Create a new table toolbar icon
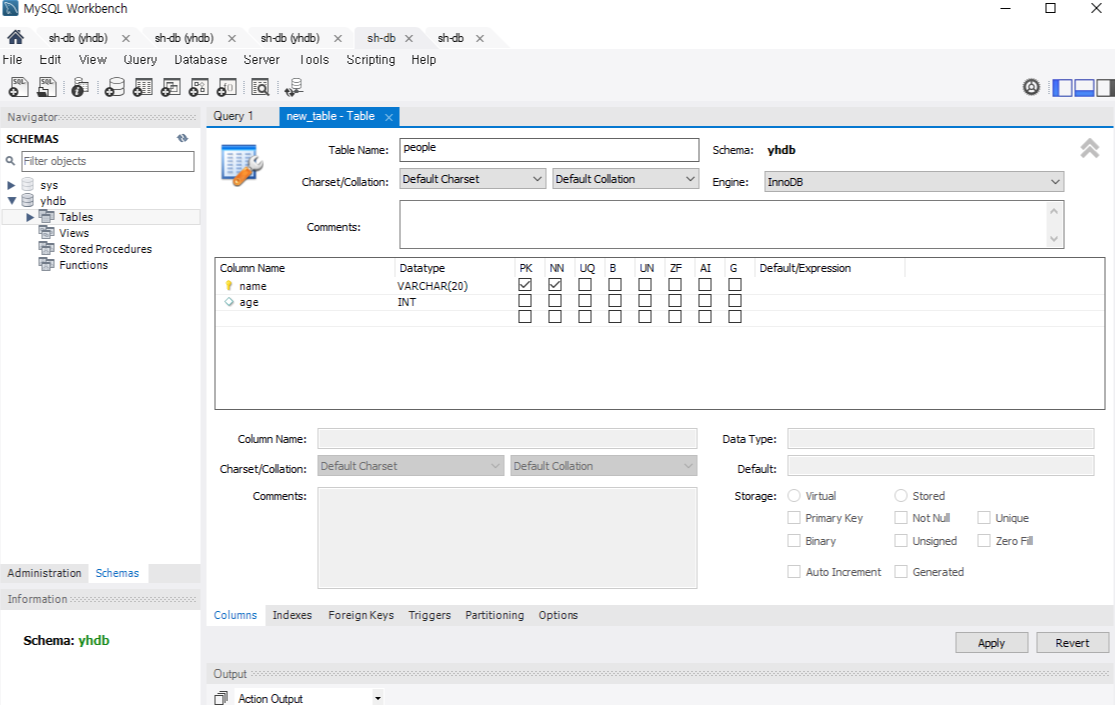 143,87
